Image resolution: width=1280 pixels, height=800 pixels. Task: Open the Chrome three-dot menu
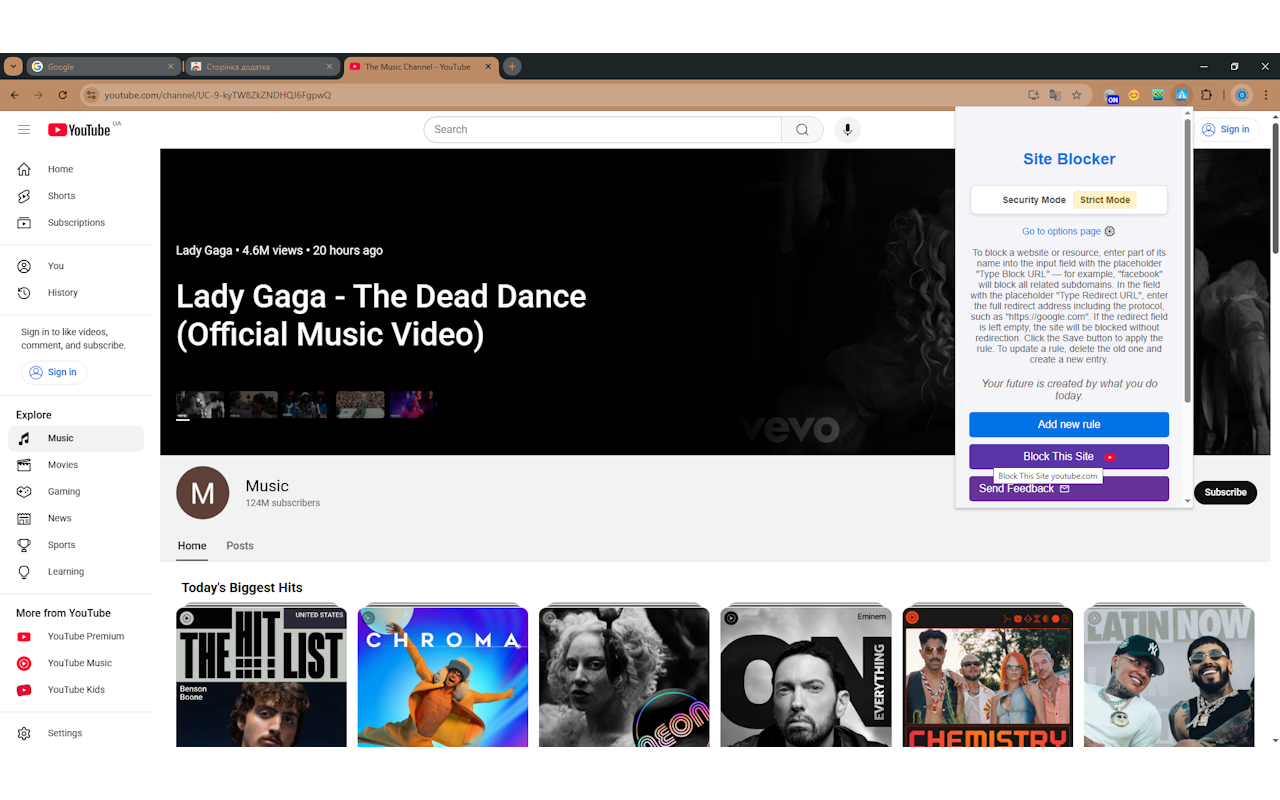[x=1265, y=95]
